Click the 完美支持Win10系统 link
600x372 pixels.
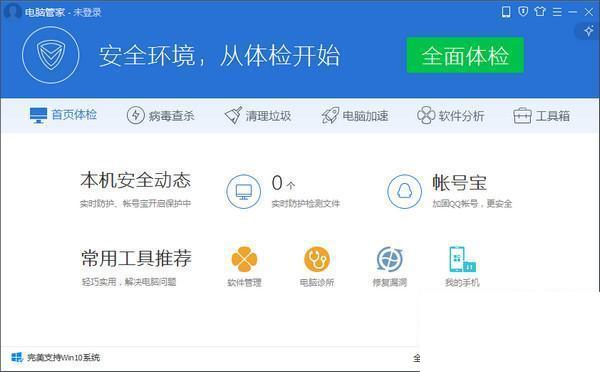click(x=56, y=357)
